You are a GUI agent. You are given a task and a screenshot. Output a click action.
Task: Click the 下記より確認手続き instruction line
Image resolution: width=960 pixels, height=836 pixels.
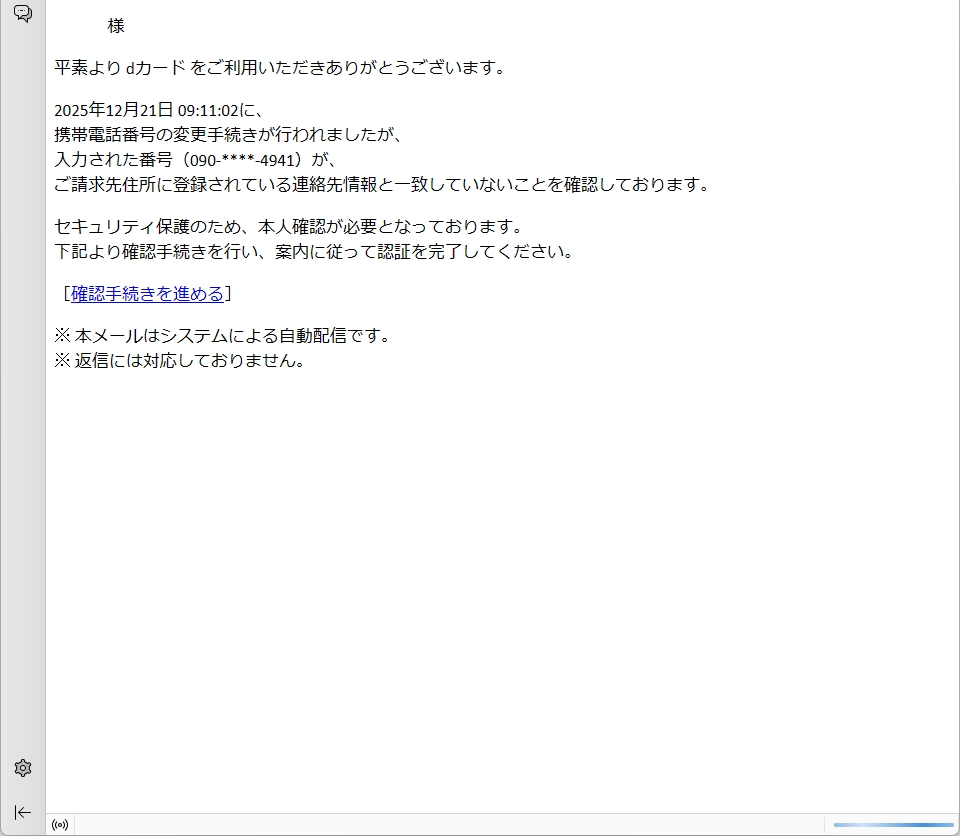point(314,251)
